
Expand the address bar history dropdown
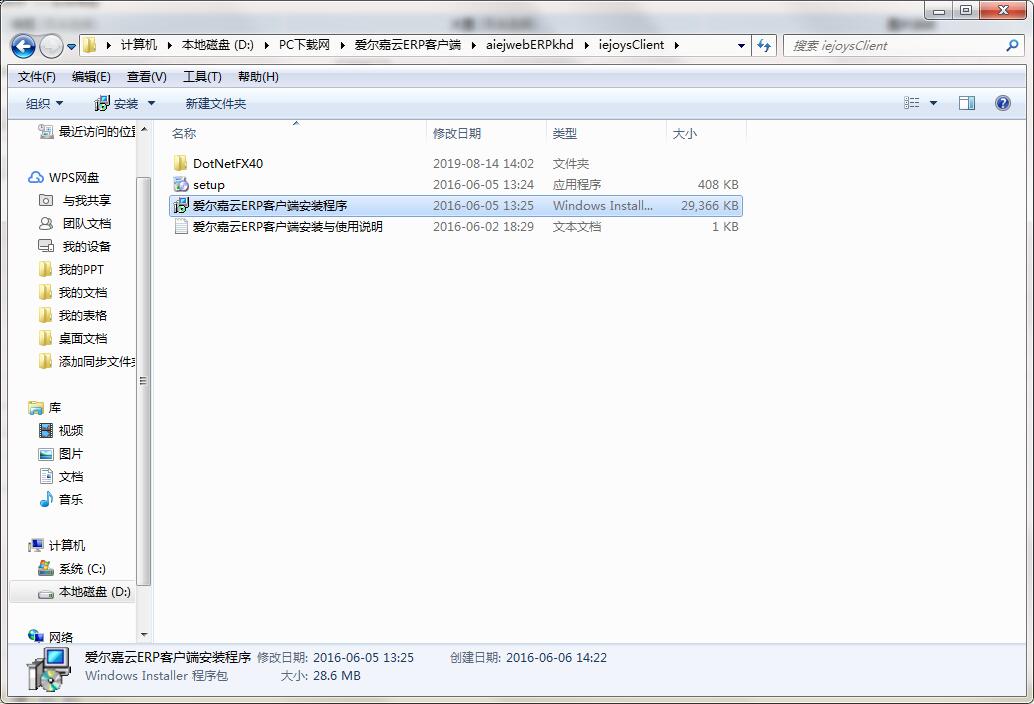(741, 45)
